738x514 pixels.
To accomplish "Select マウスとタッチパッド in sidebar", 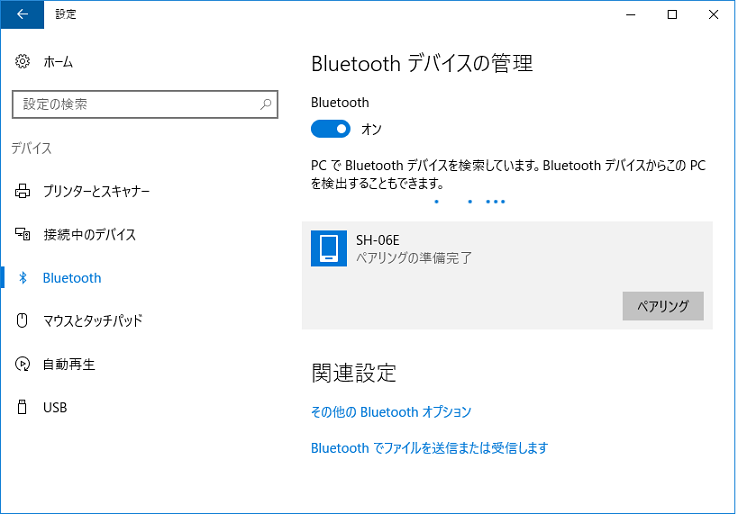I will point(93,321).
